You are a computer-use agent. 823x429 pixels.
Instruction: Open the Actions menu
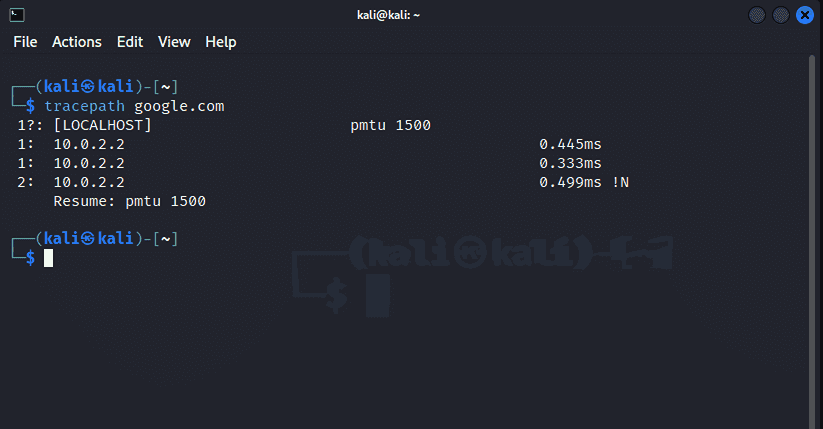point(77,42)
